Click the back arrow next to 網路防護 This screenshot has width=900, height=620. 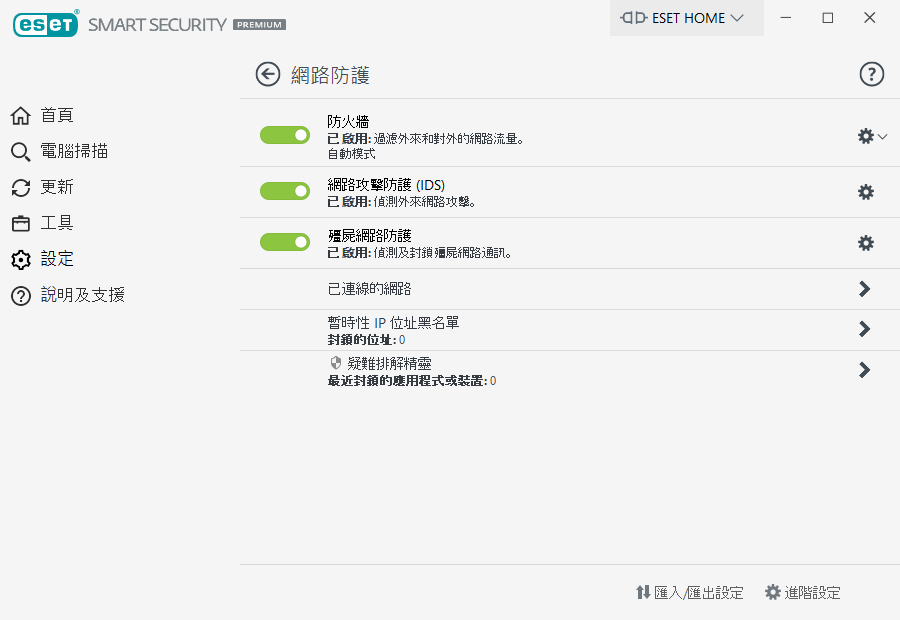click(x=267, y=74)
